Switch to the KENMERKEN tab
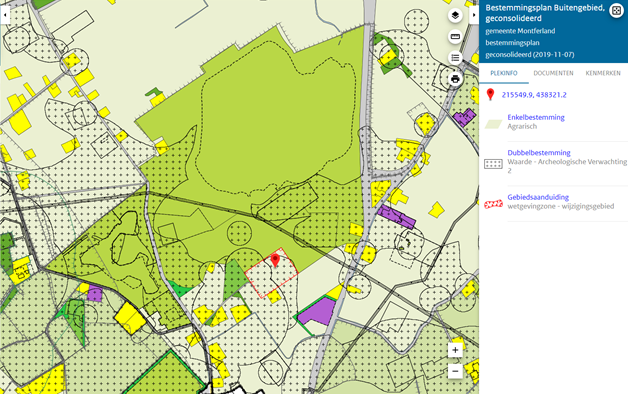The height and width of the screenshot is (394, 628). (603, 73)
